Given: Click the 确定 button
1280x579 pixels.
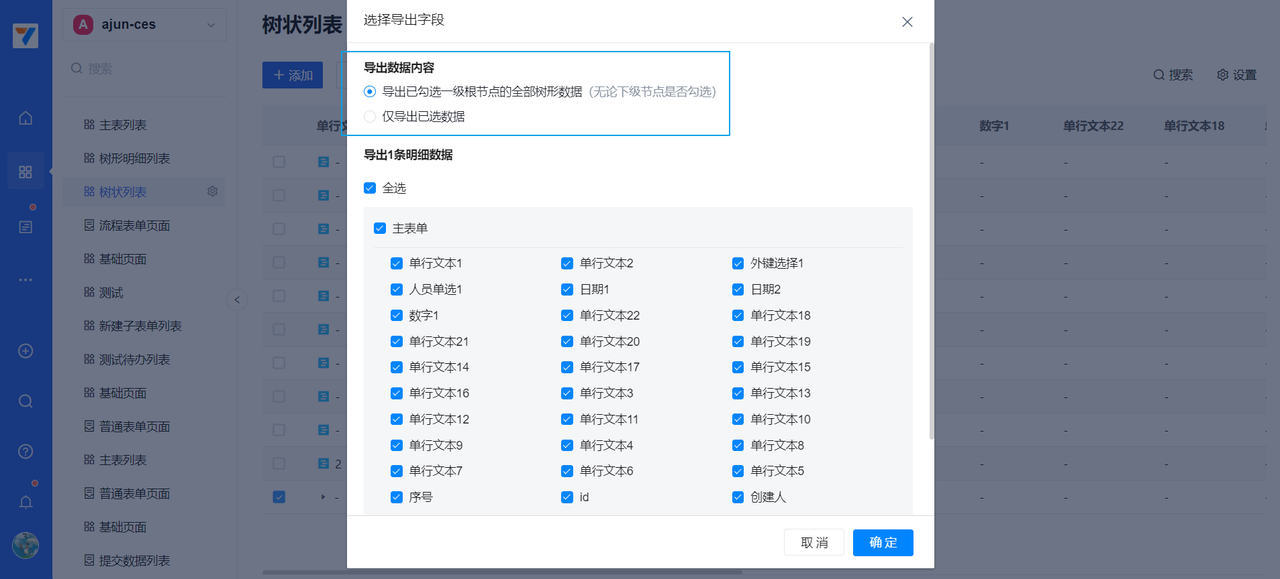Looking at the screenshot, I should [882, 543].
